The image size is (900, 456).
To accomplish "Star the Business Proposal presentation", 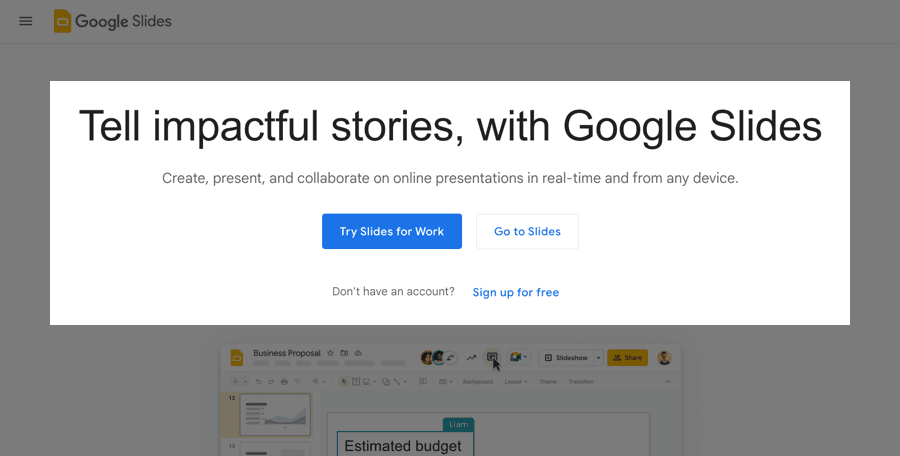I will point(331,353).
